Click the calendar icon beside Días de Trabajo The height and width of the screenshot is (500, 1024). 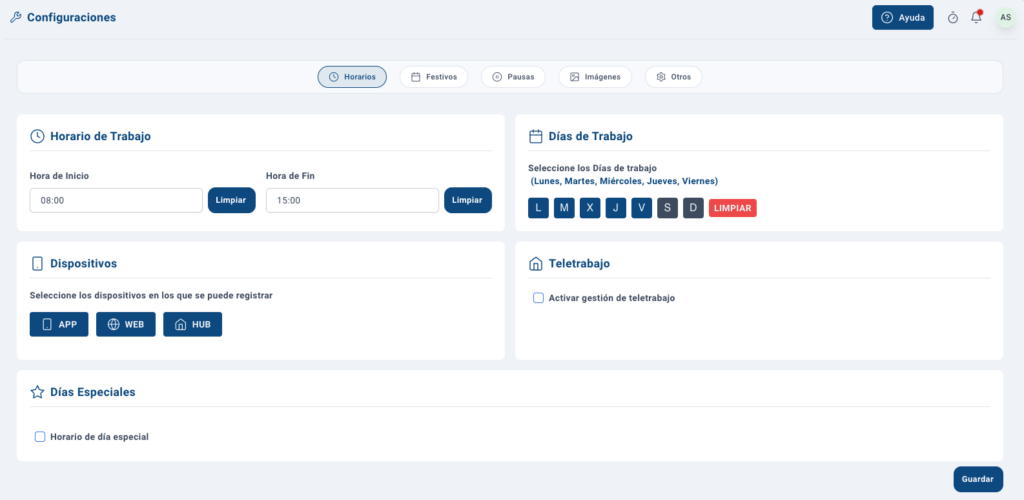pos(536,136)
